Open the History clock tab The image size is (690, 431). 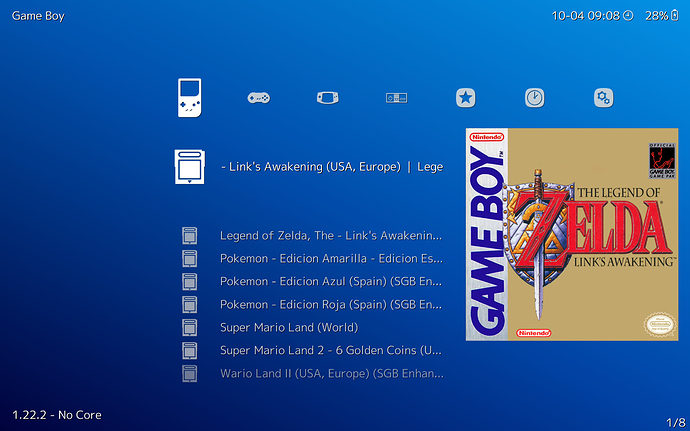(x=535, y=98)
